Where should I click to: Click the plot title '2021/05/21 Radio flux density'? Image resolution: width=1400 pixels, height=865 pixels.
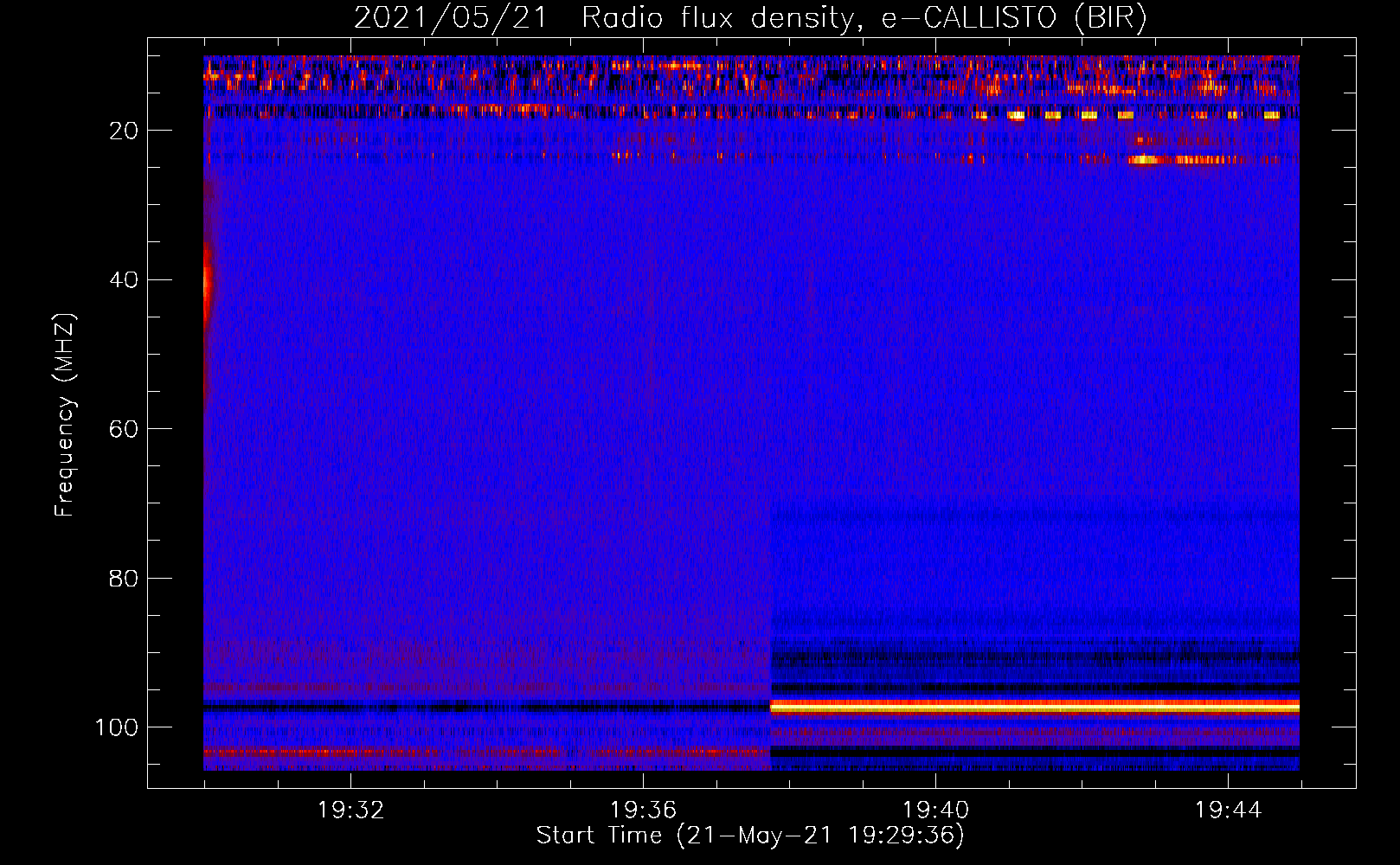click(750, 17)
